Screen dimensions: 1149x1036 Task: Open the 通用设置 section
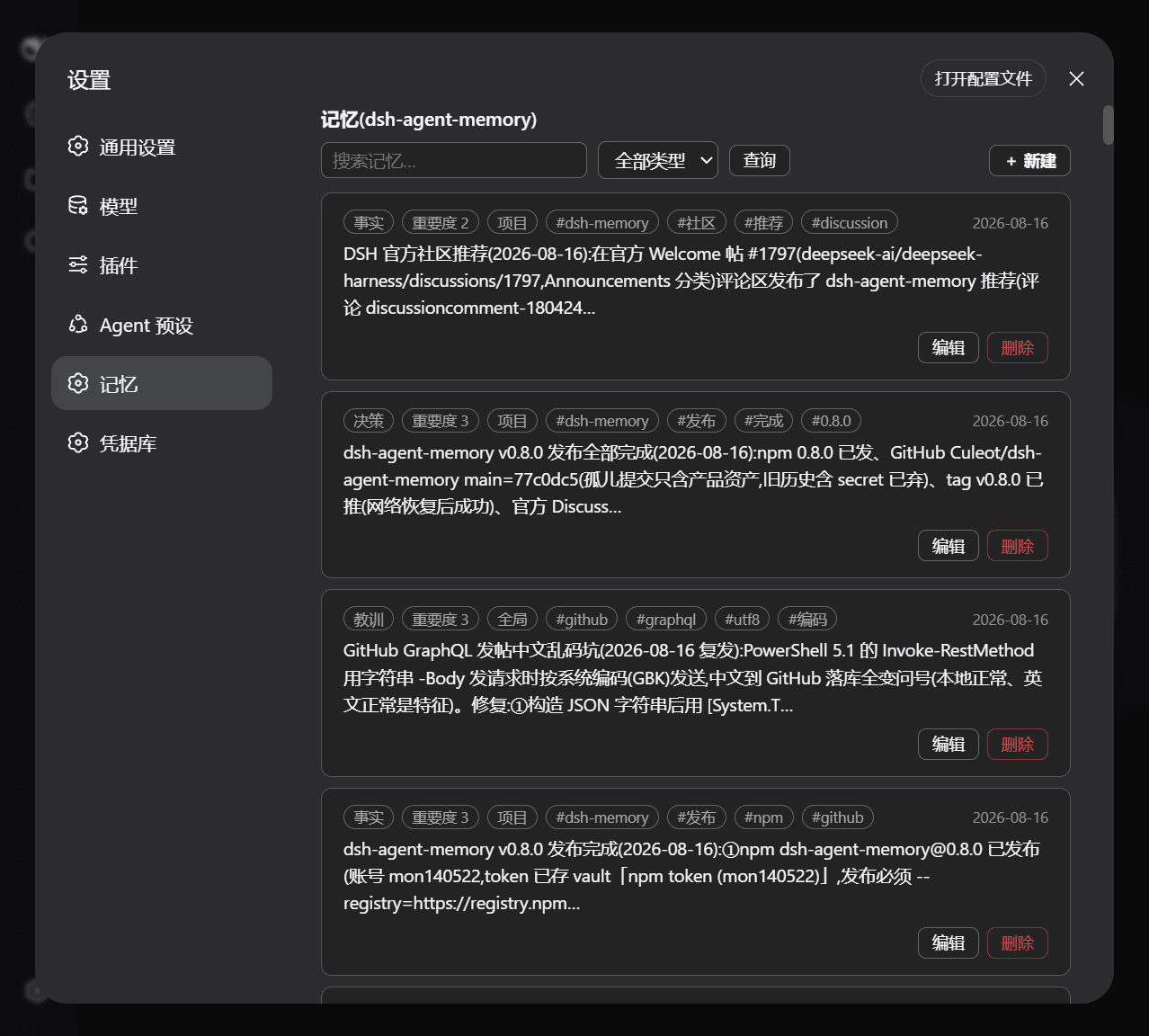tap(162, 147)
